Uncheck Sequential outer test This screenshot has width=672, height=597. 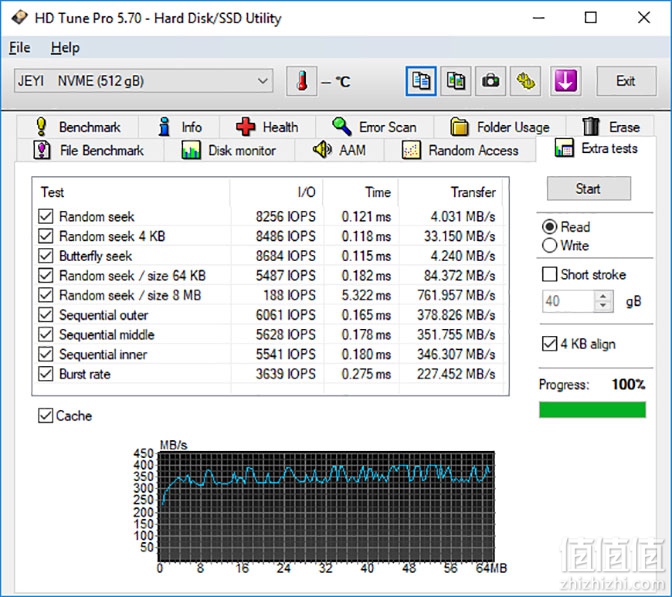45,315
